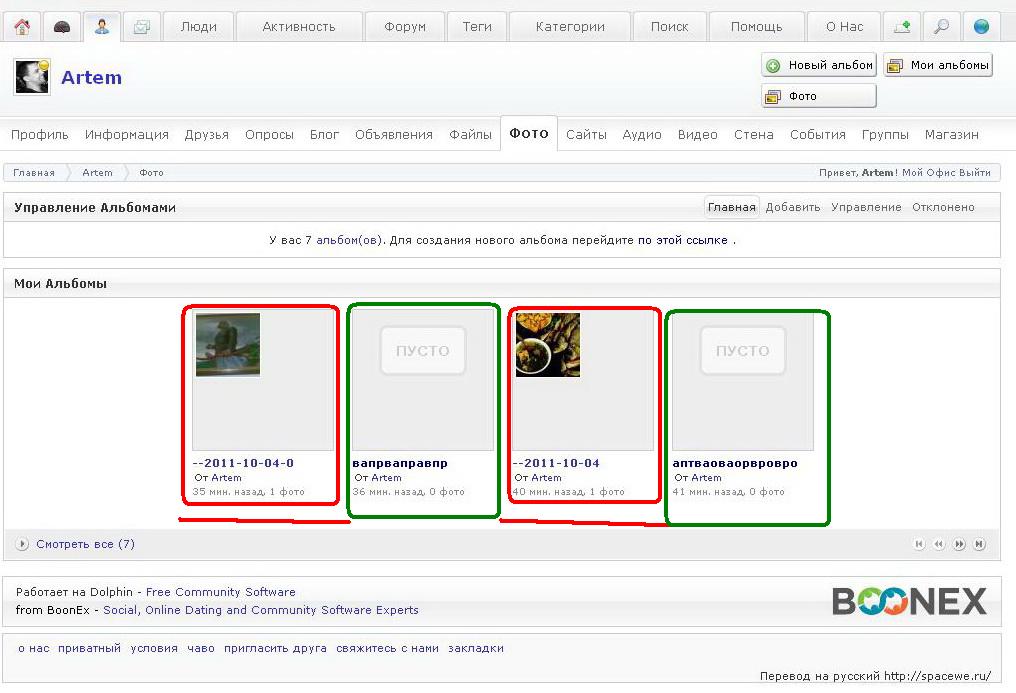Screen dimensions: 1016x693
Task: Open the Форум menu item
Action: pos(405,27)
